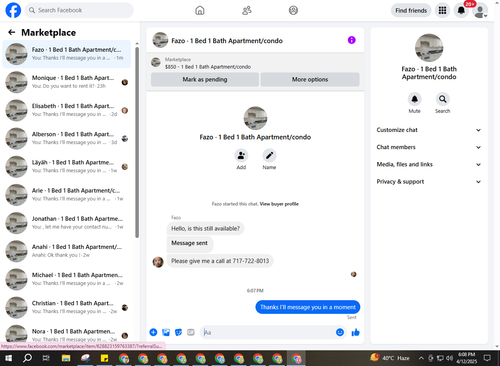500x366 pixels.
Task: Click the conversation list scrollbar
Action: point(137,142)
